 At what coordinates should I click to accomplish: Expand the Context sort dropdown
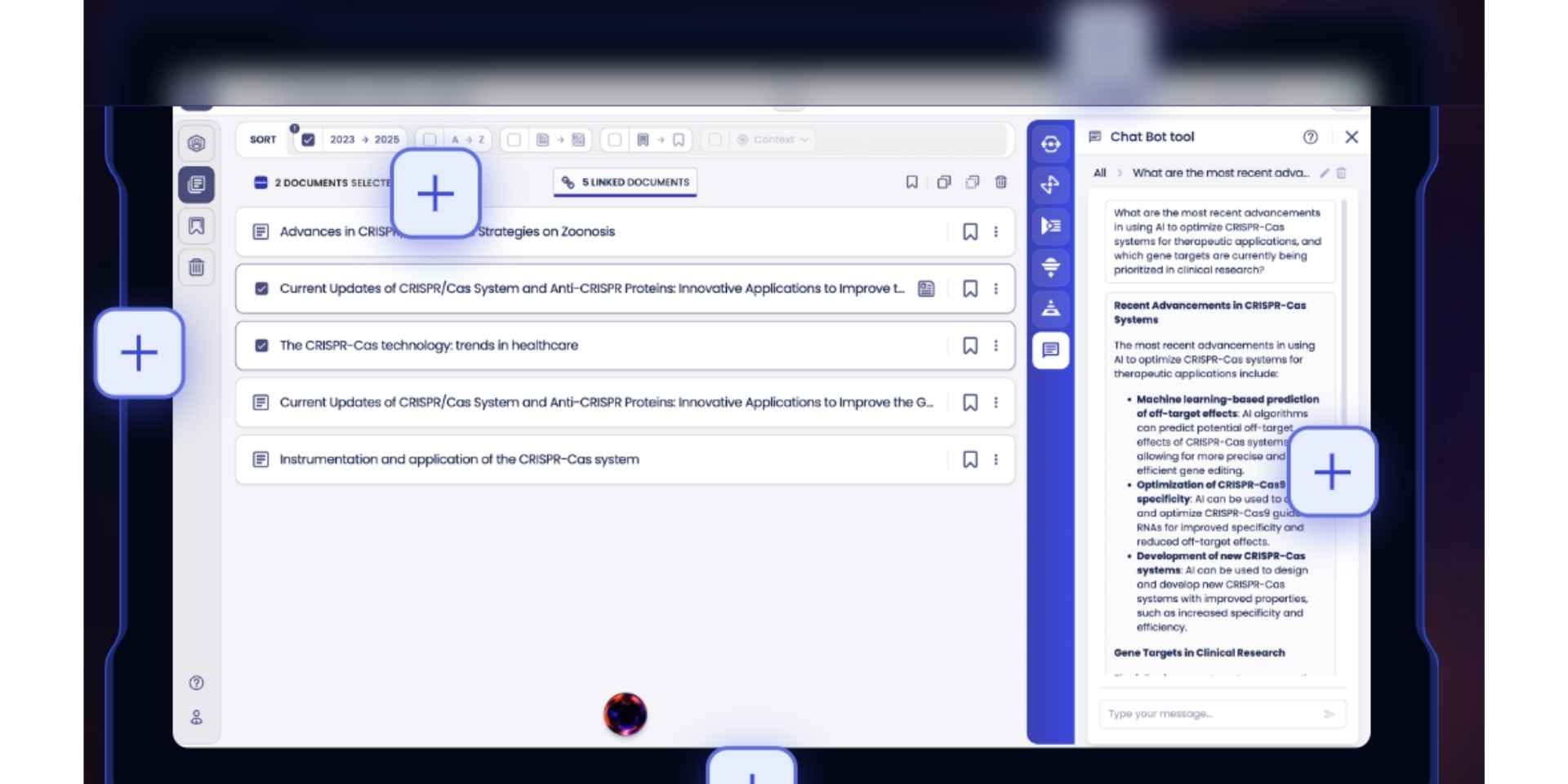773,140
